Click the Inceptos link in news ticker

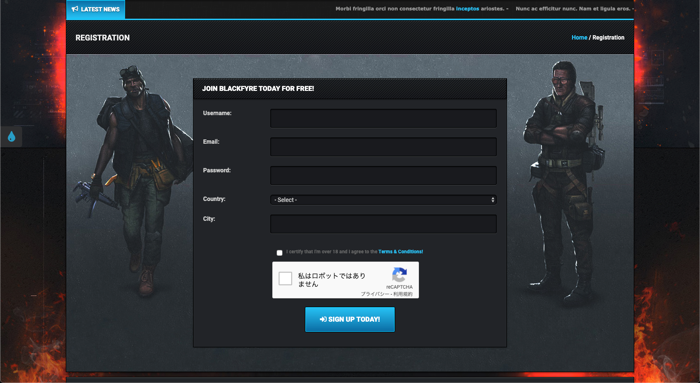(x=467, y=8)
